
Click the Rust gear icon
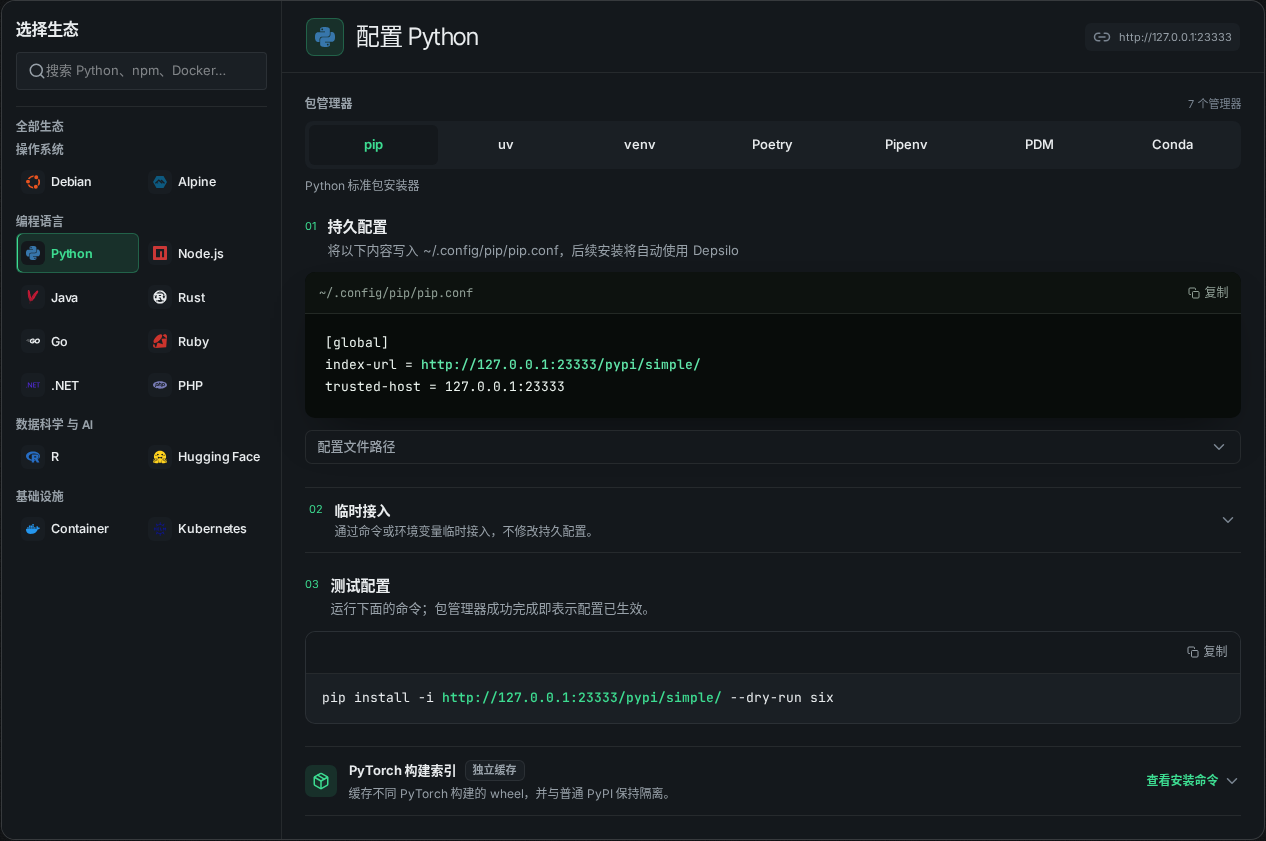160,298
